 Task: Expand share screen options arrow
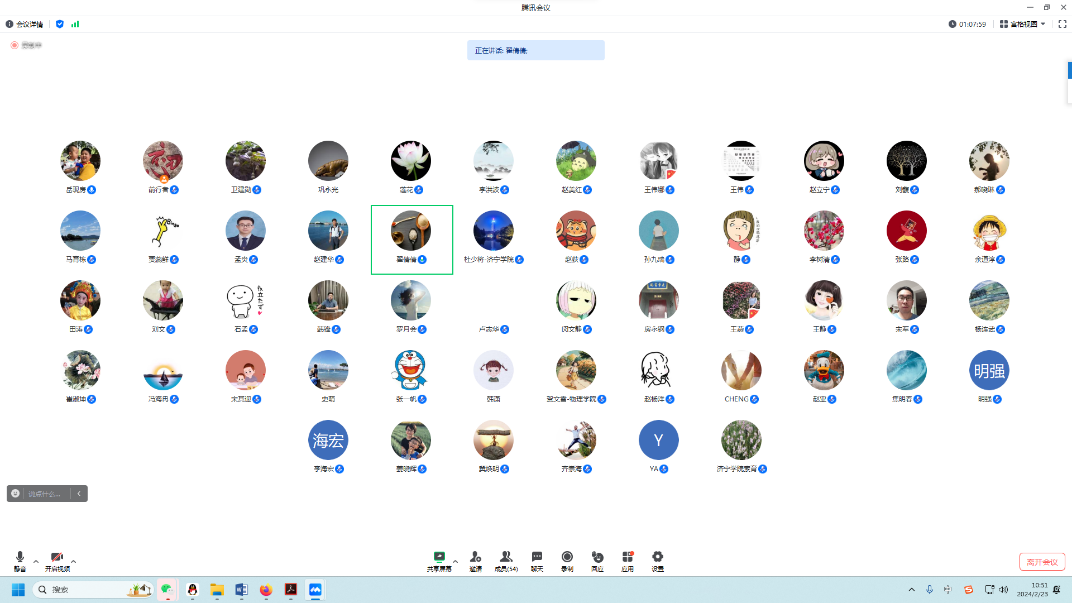pyautogui.click(x=455, y=560)
